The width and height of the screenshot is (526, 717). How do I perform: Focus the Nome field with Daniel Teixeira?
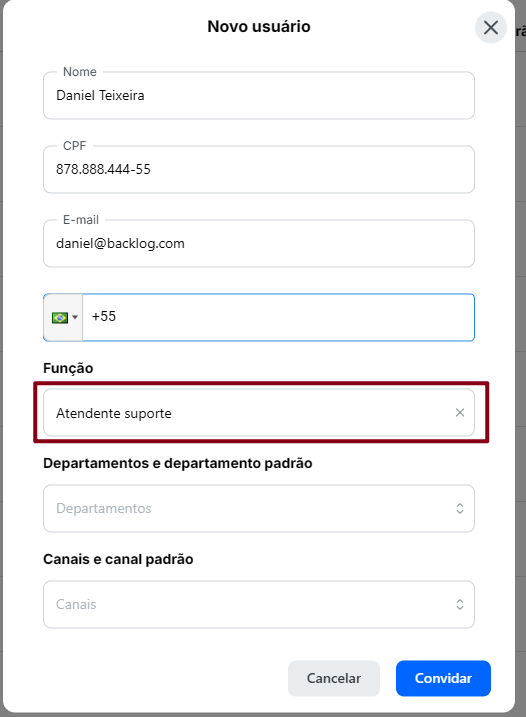tap(259, 96)
